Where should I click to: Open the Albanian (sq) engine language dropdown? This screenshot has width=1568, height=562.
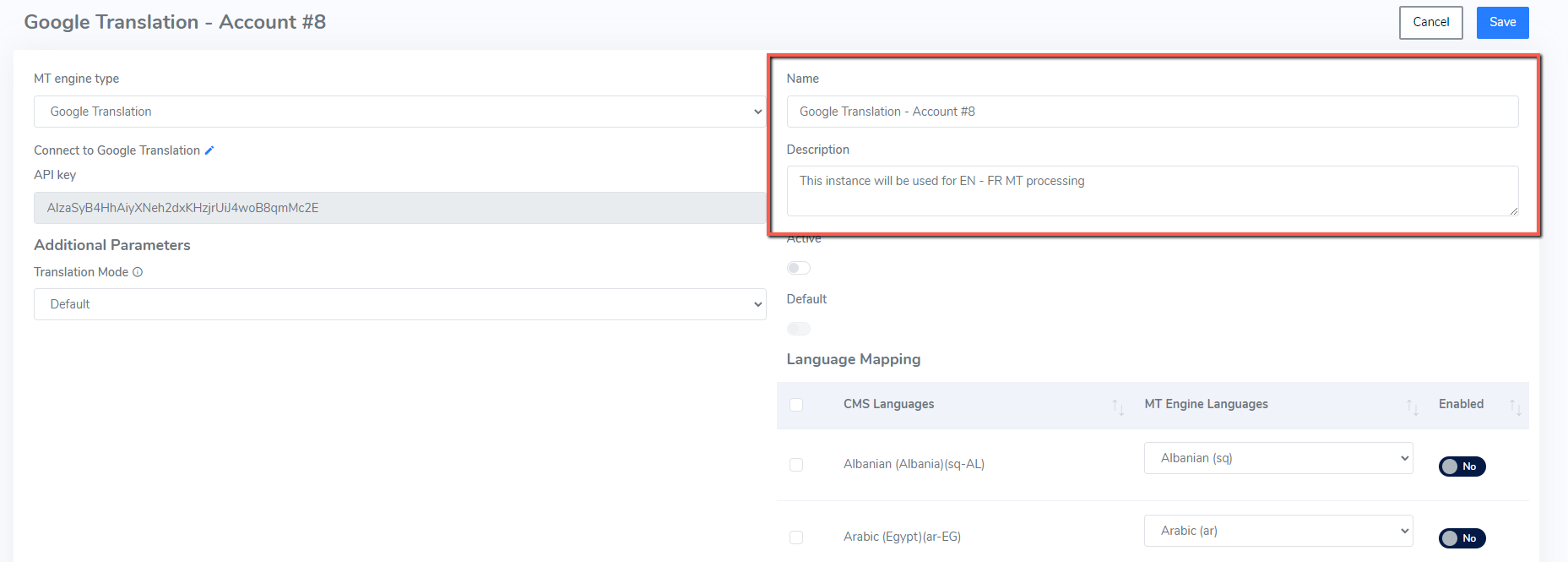1278,458
